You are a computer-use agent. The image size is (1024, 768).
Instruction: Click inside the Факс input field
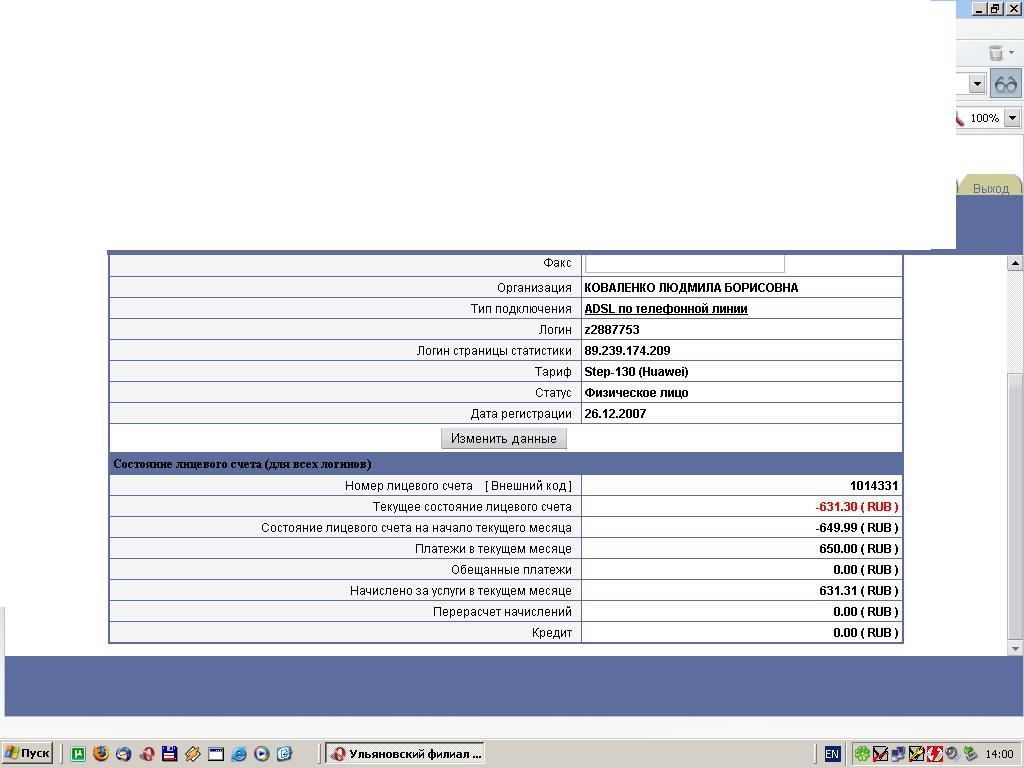point(684,263)
